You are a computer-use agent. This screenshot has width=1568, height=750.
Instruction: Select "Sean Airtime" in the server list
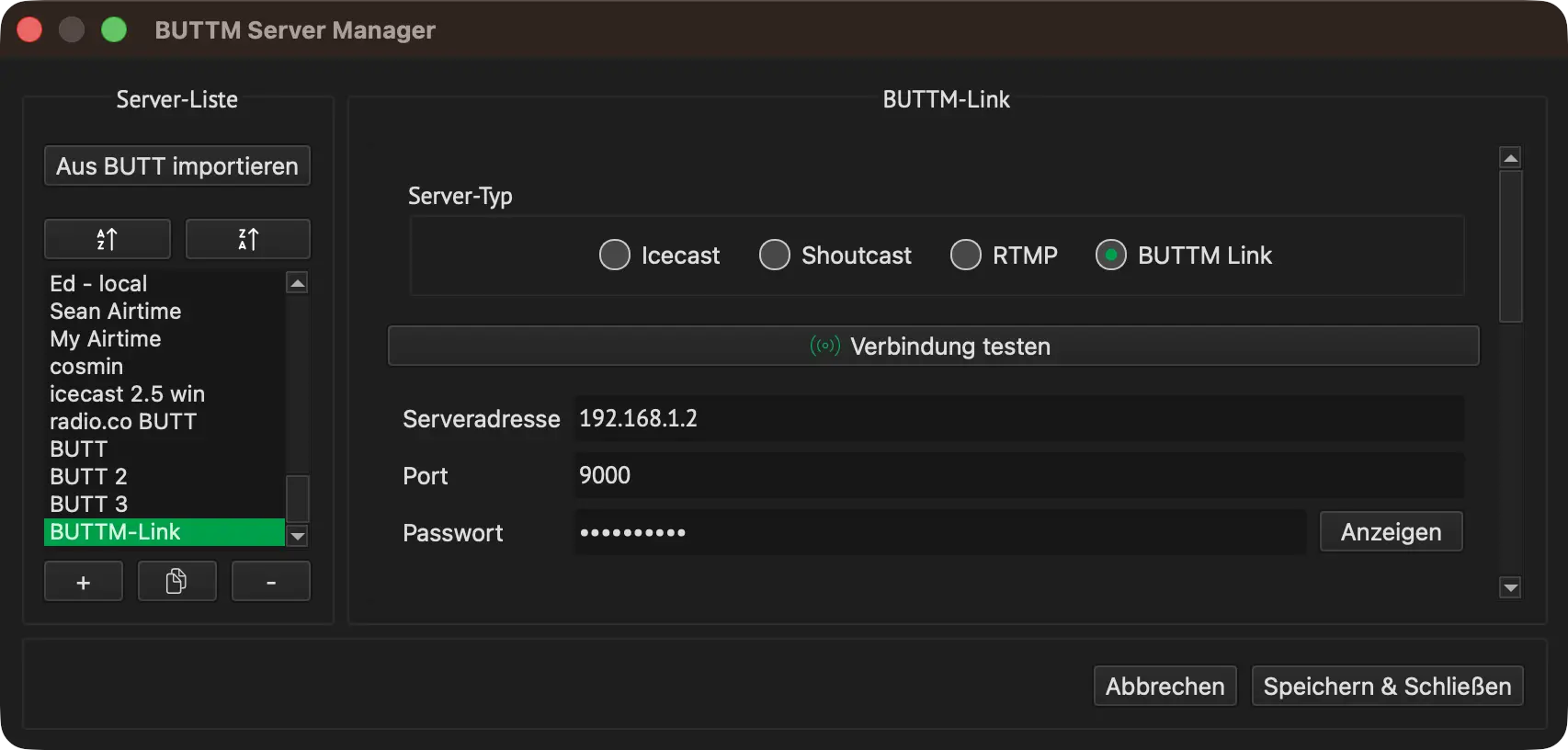[x=165, y=311]
